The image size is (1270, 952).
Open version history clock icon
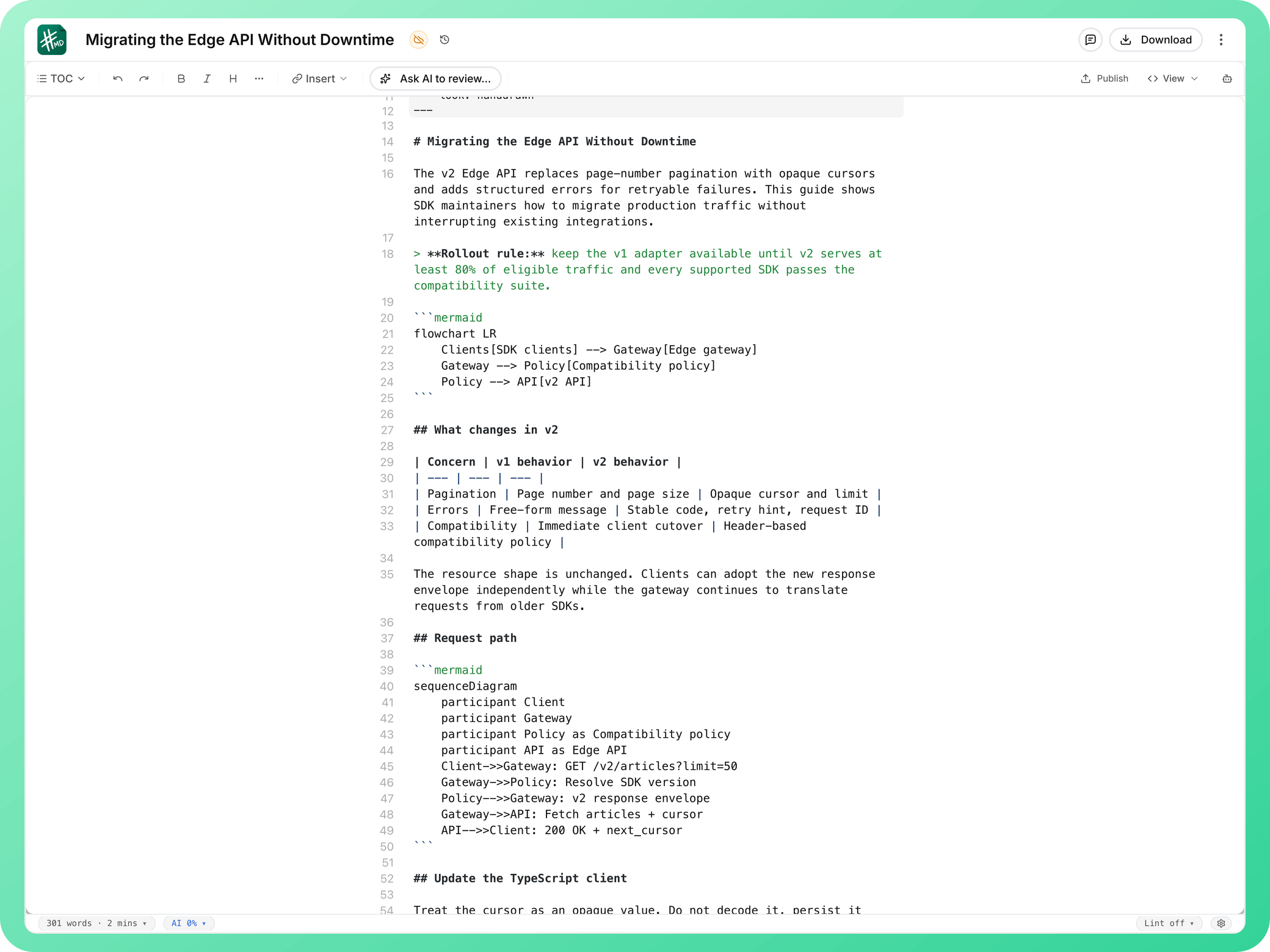point(445,40)
